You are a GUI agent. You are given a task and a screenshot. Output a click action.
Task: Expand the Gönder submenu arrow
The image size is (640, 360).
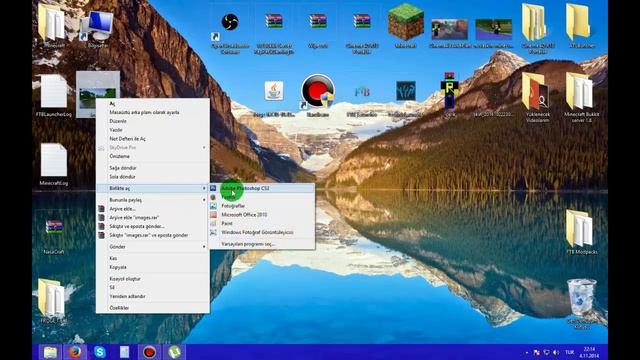pyautogui.click(x=204, y=247)
